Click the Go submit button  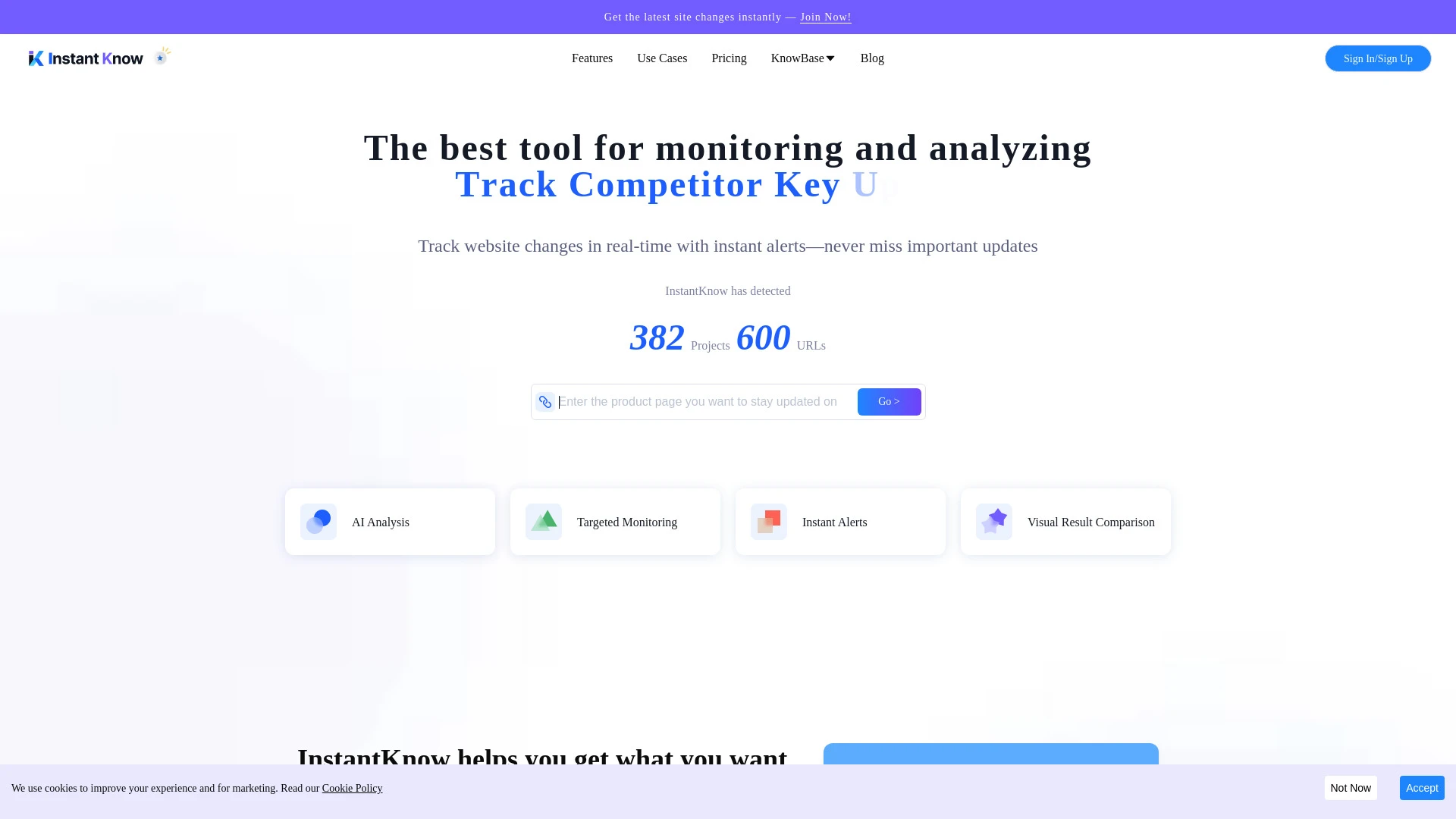tap(889, 401)
